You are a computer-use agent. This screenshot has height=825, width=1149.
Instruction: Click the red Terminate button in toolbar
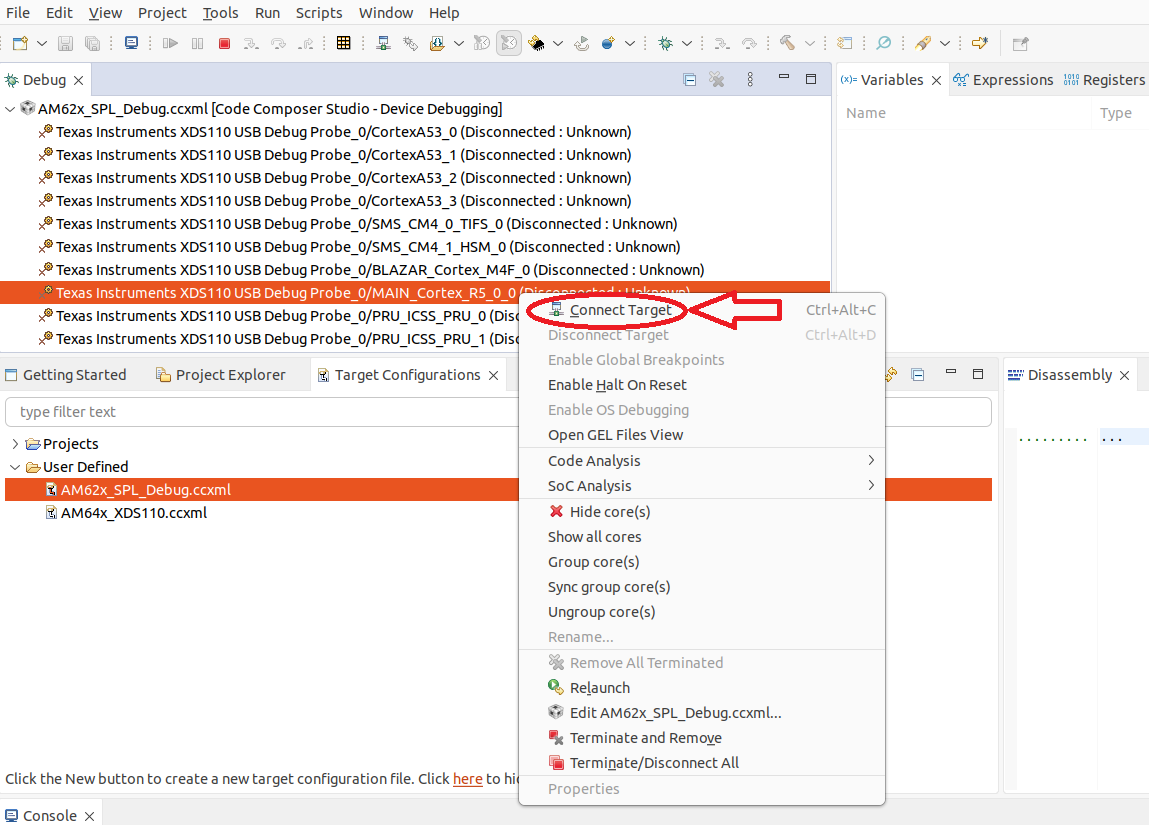(224, 43)
